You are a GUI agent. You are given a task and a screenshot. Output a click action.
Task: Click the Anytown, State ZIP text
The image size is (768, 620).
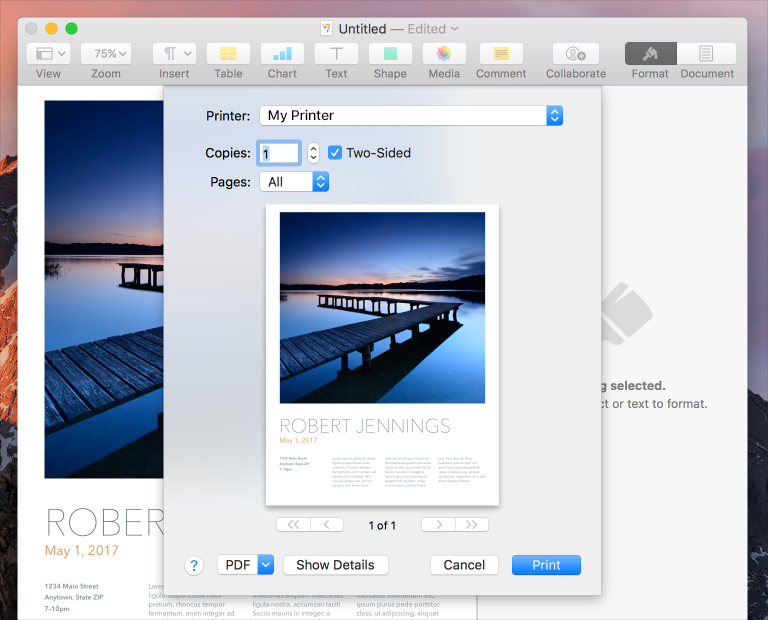(x=73, y=597)
